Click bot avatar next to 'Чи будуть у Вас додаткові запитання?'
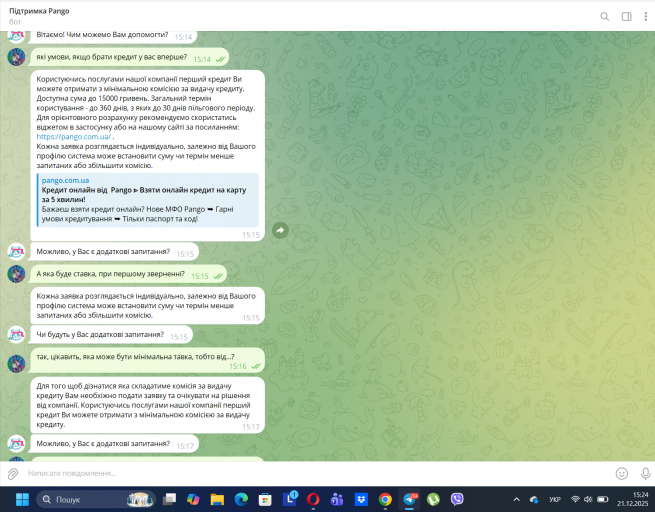The width and height of the screenshot is (655, 512). coord(17,335)
